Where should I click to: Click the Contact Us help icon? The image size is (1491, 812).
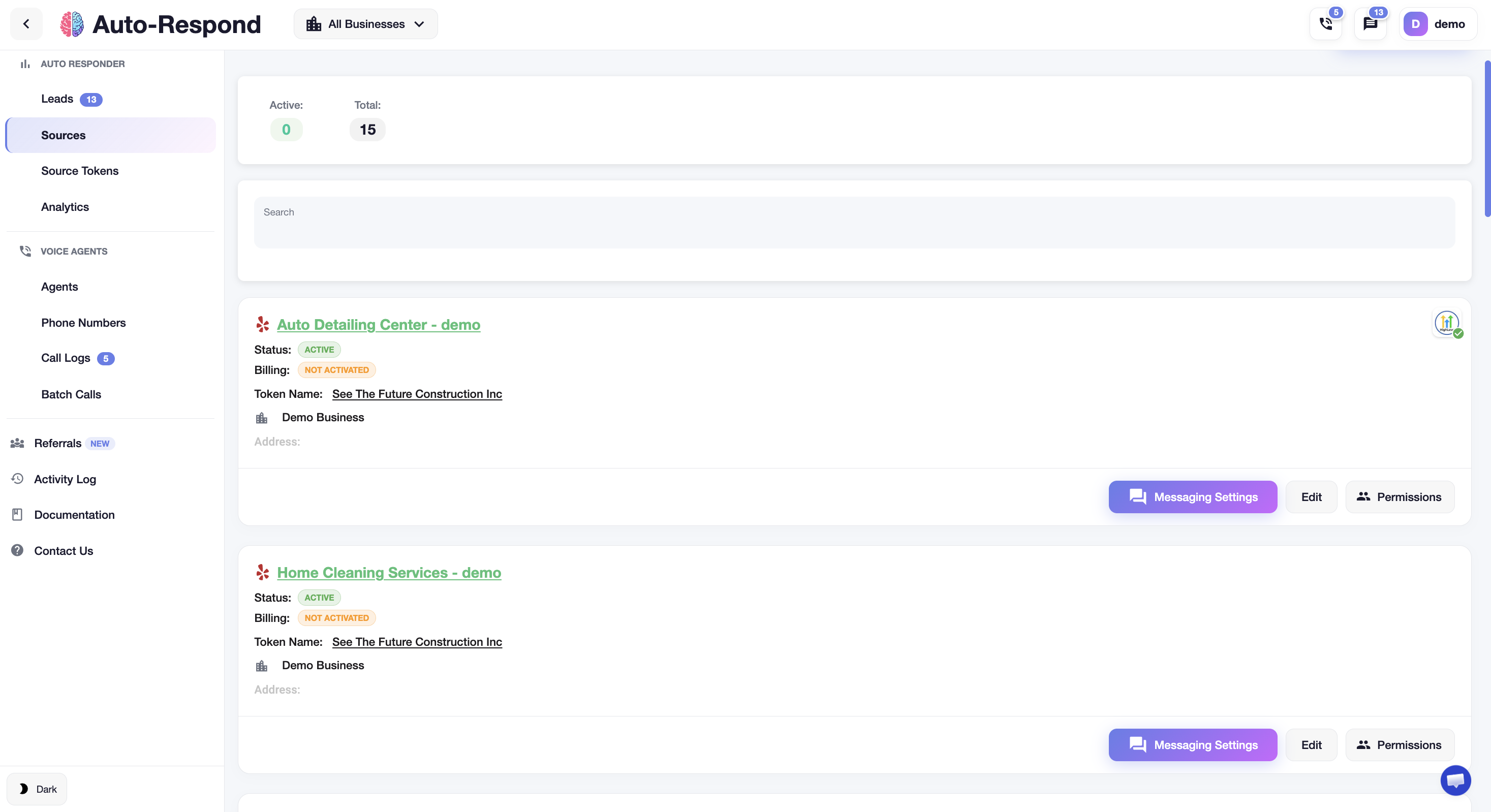point(17,550)
